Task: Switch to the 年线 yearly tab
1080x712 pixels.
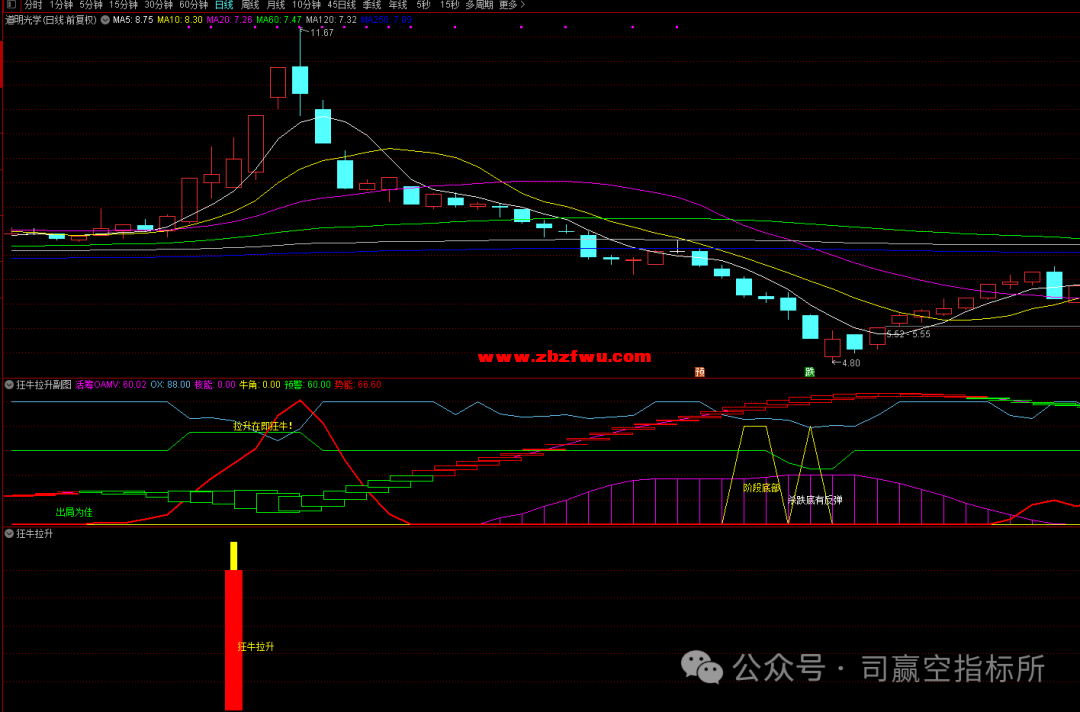Action: point(398,5)
